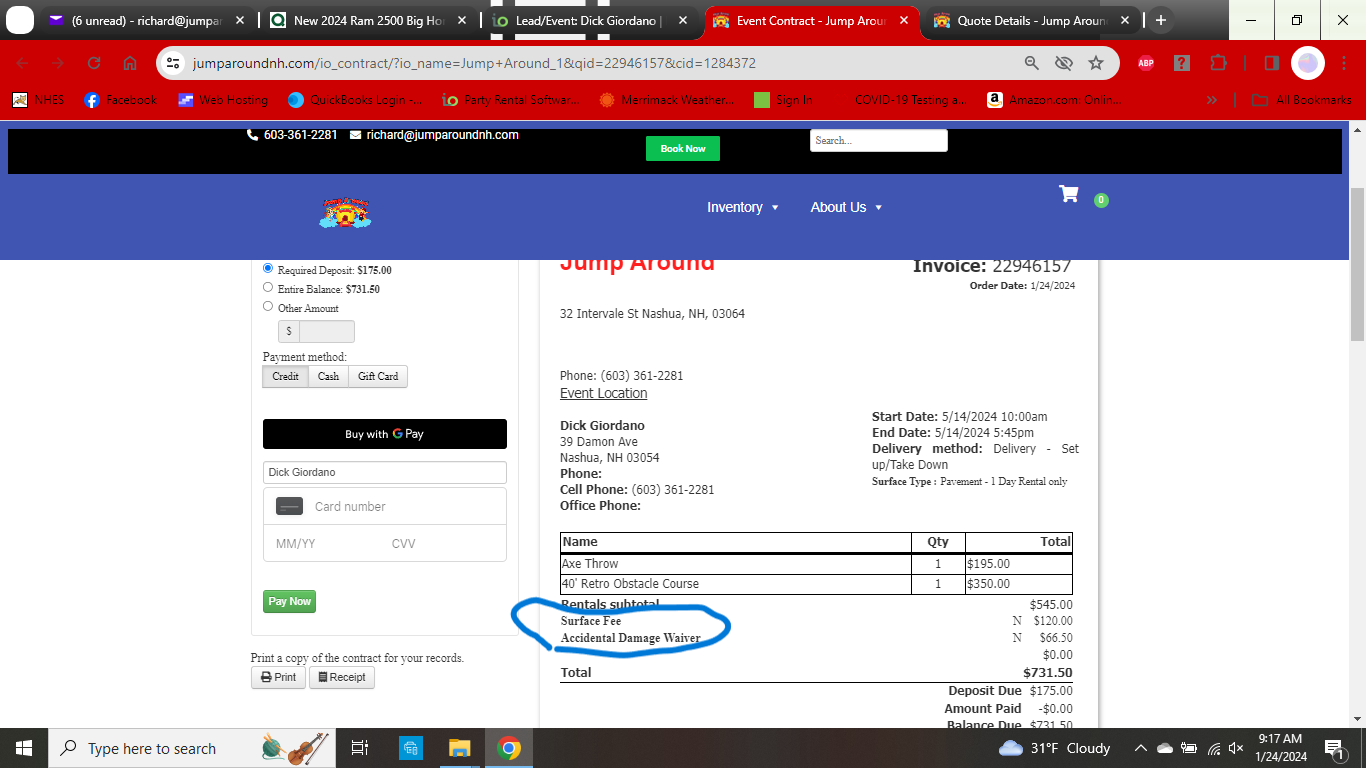Switch to the Quote Details tab

tap(1030, 21)
